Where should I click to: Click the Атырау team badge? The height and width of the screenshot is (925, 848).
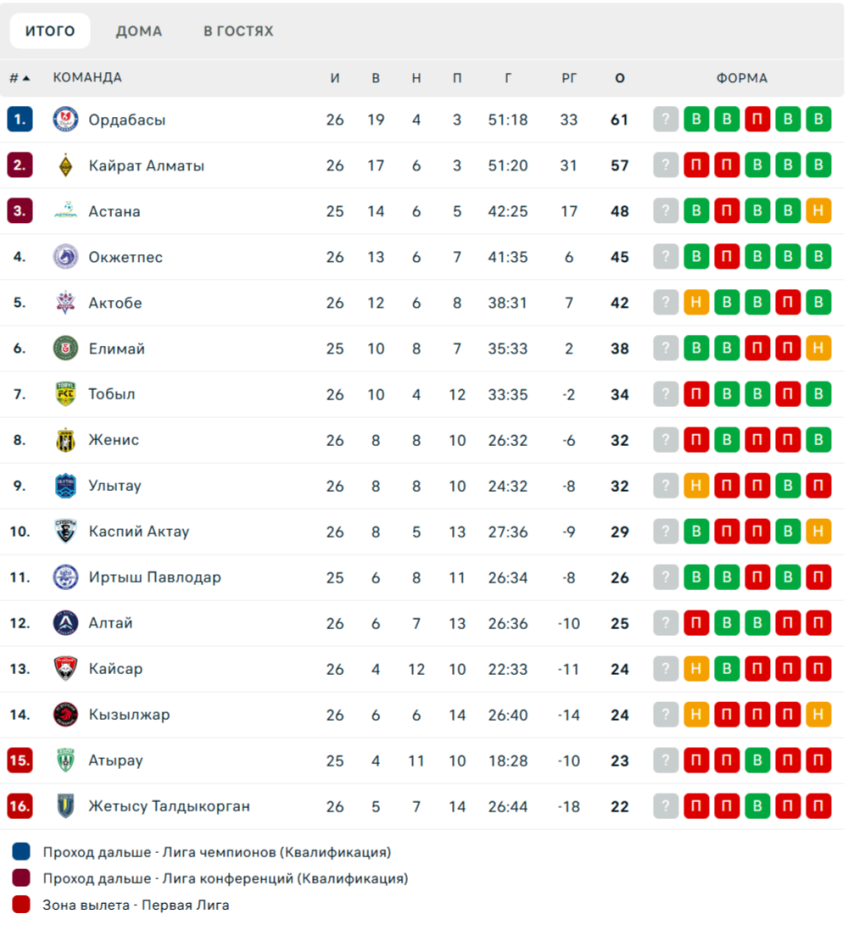(x=66, y=760)
